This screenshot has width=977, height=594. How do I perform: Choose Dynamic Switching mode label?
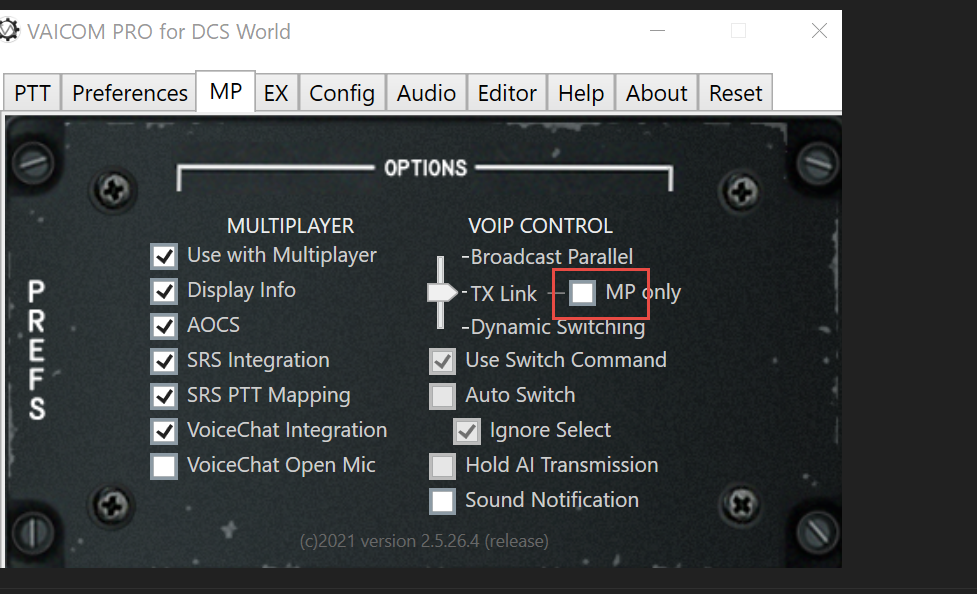(x=558, y=327)
